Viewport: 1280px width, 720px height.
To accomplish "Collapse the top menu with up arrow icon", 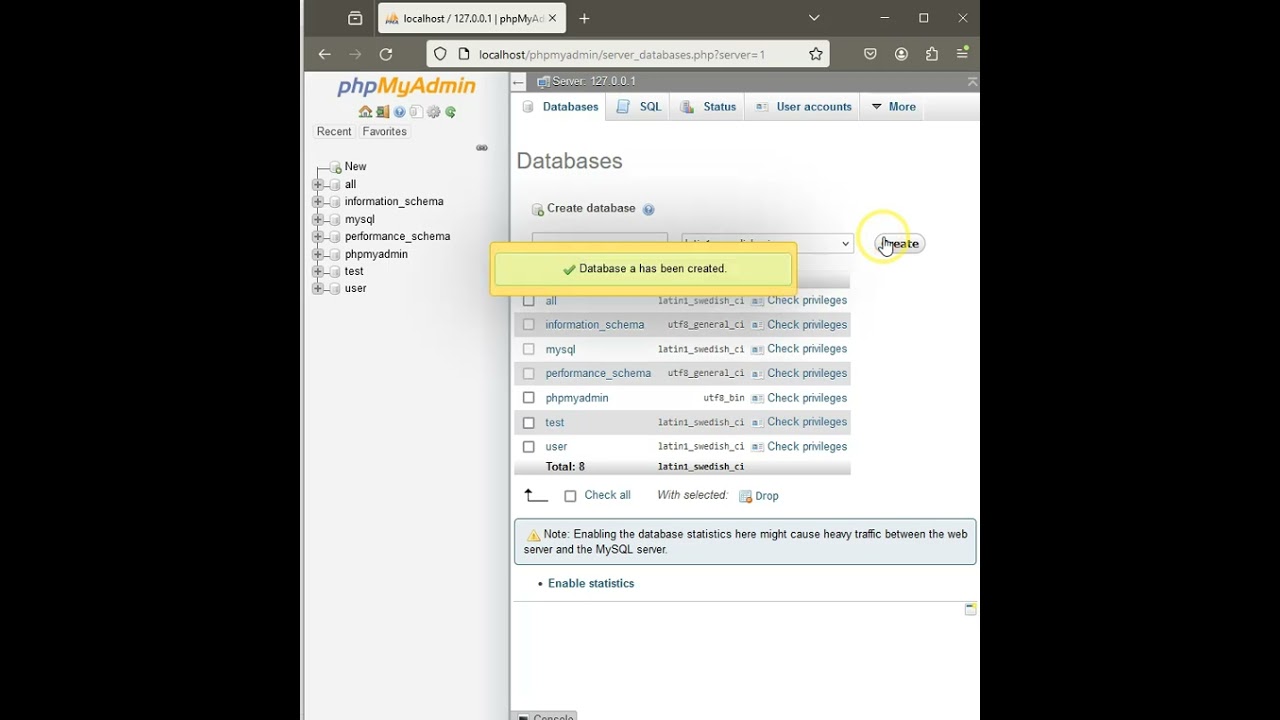I will pos(972,82).
